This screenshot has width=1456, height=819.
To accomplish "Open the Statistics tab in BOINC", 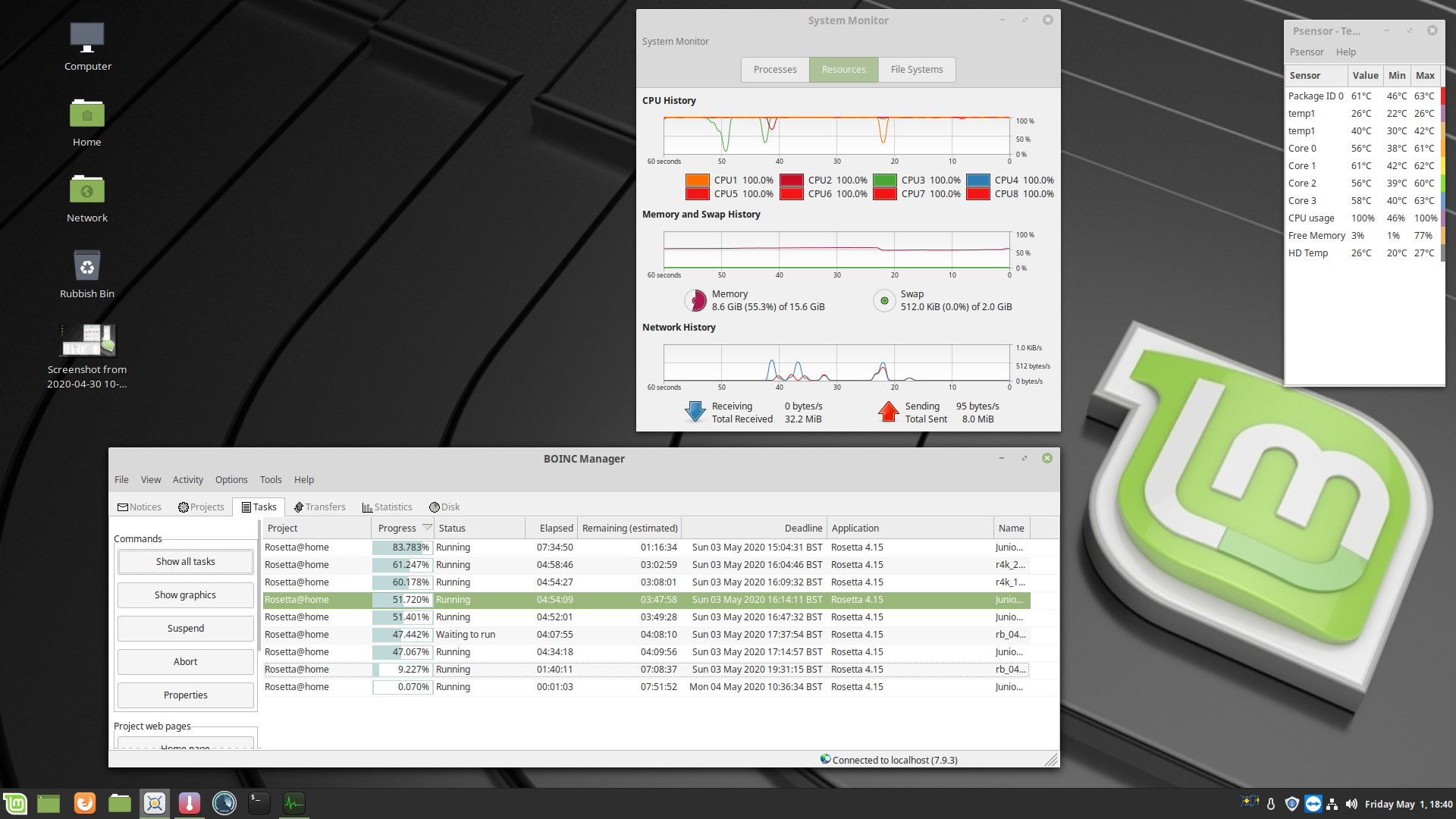I will point(387,507).
